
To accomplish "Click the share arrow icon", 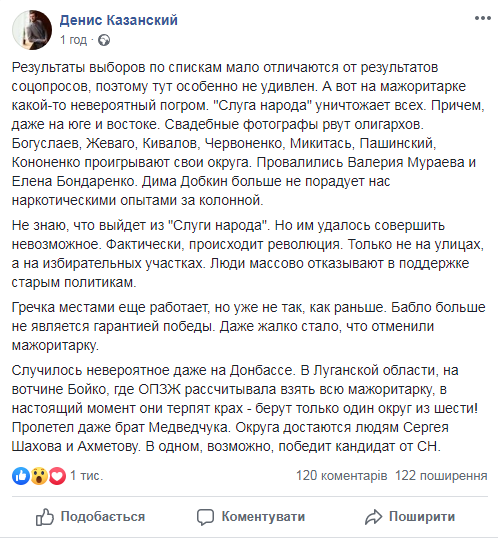I will 373,517.
